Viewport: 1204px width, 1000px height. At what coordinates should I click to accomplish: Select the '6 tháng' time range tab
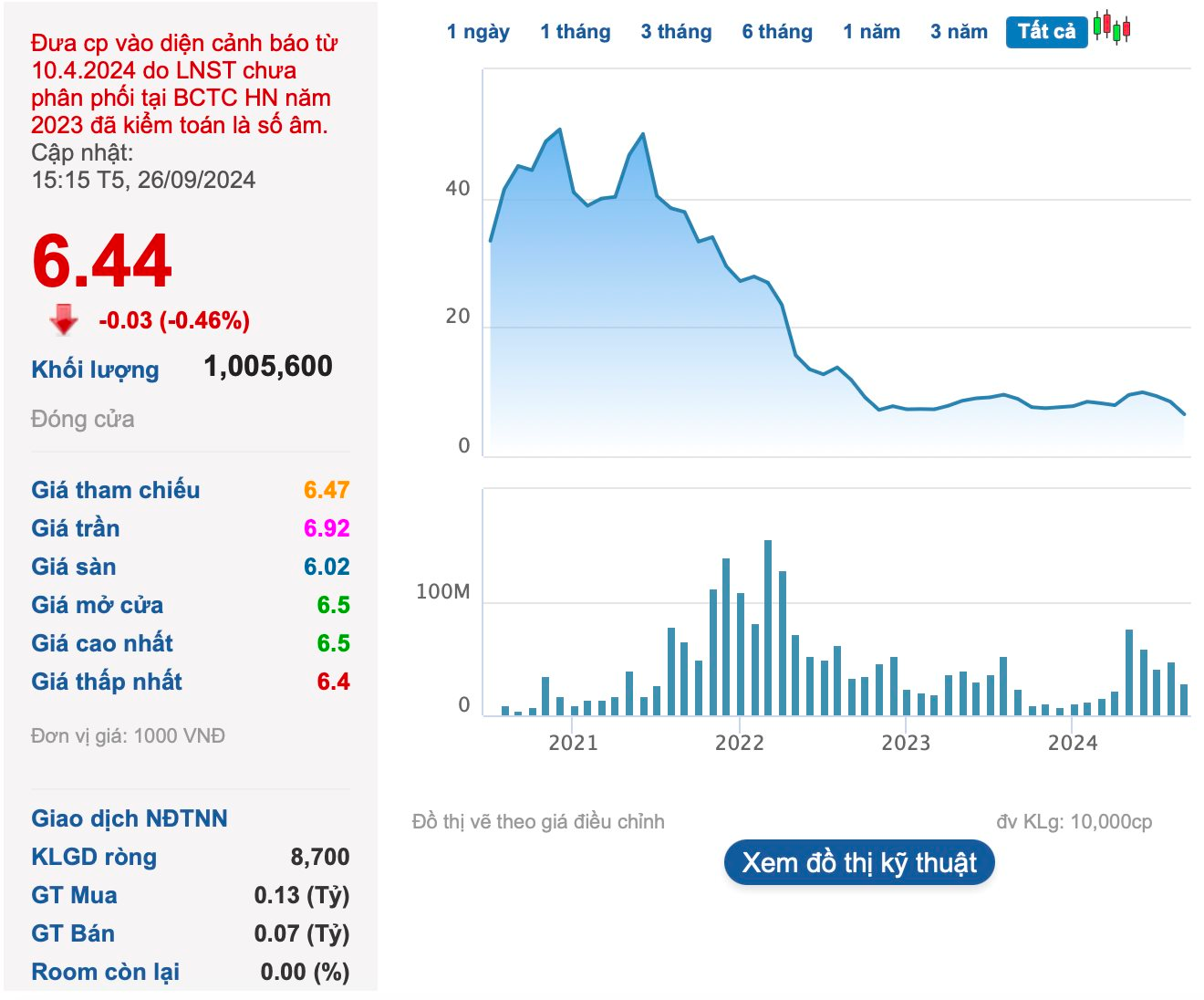pos(777,32)
